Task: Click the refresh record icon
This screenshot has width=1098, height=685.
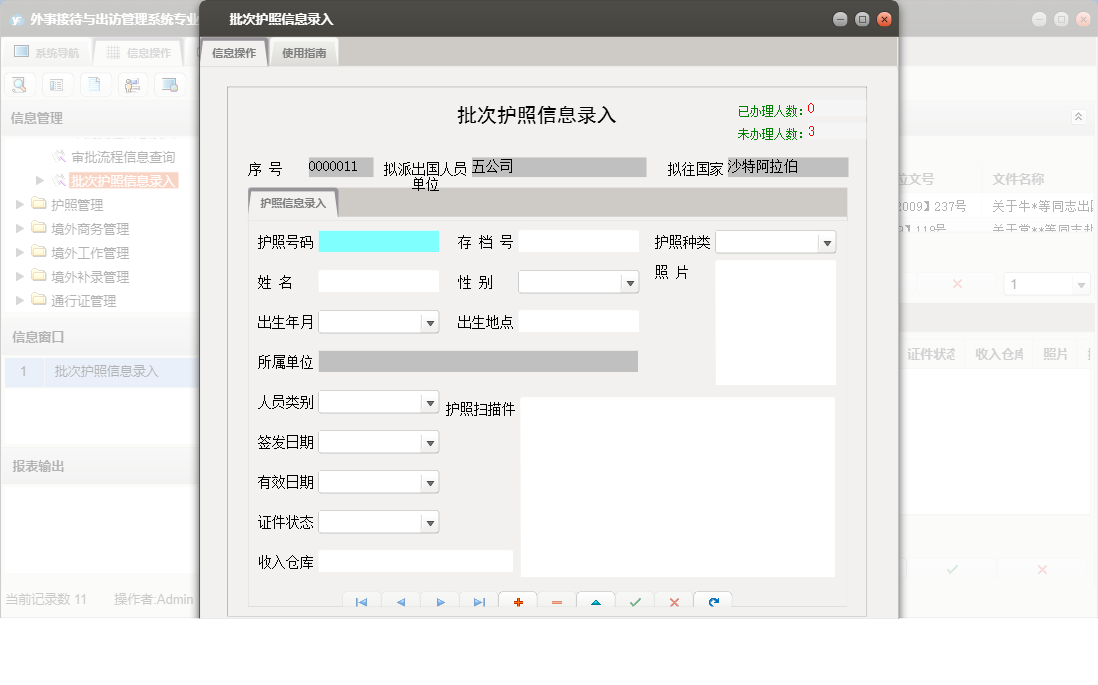Action: tap(711, 602)
